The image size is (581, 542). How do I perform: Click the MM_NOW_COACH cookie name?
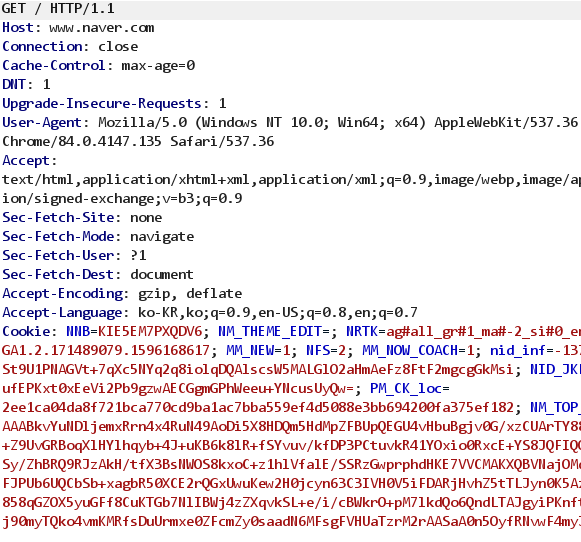410,350
